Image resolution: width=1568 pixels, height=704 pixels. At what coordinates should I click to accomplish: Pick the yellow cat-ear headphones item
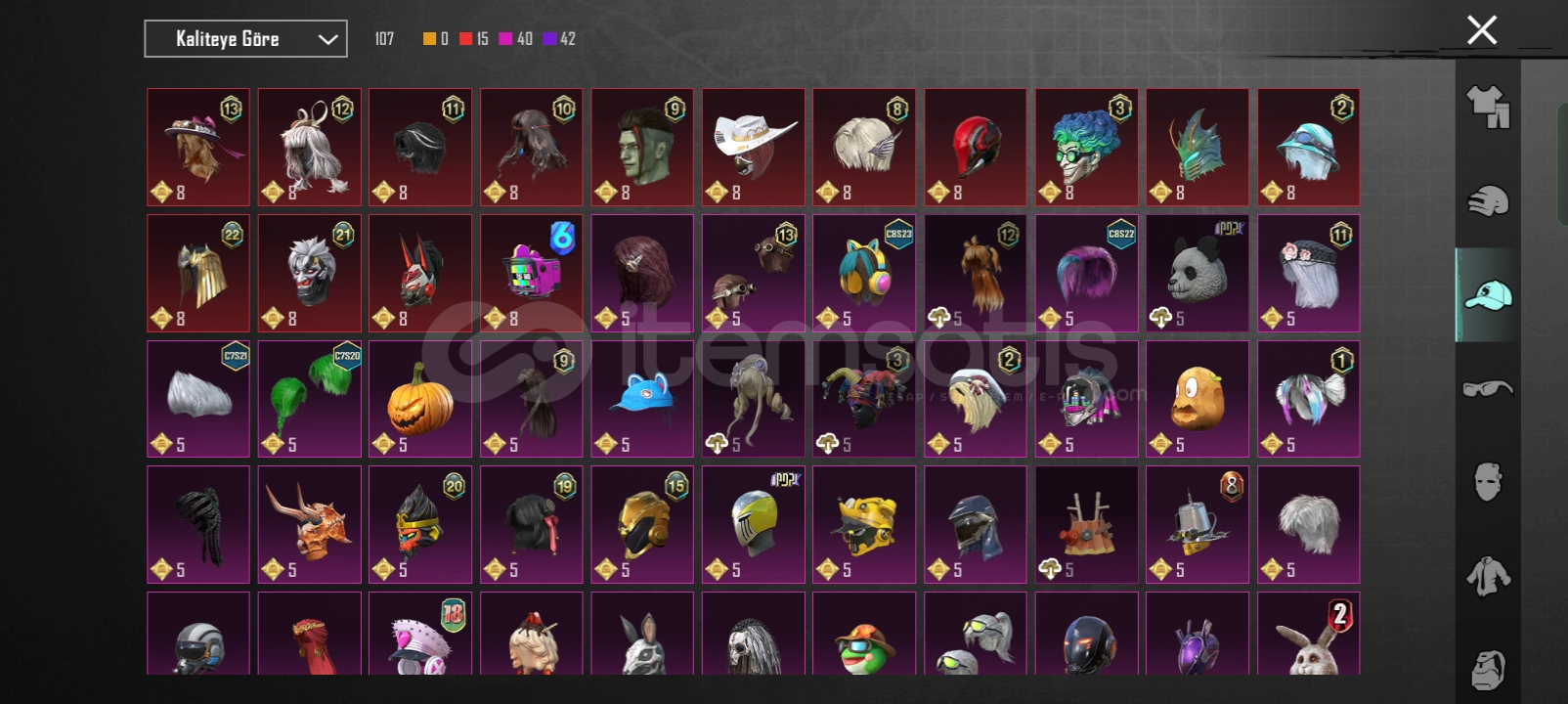coord(864,274)
